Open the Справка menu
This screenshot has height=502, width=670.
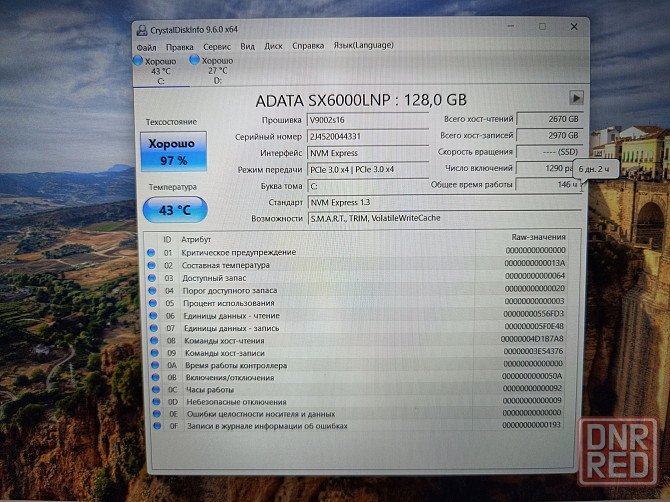308,45
